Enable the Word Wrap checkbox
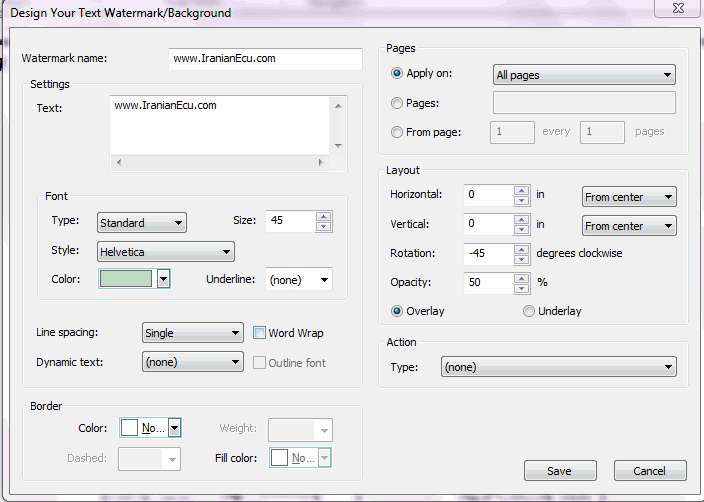 point(259,333)
